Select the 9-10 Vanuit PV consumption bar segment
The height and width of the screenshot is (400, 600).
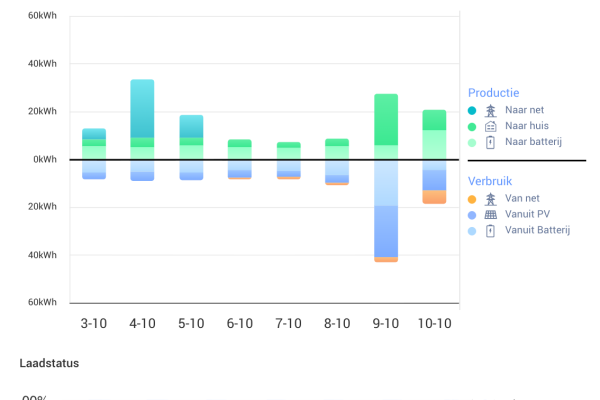386,231
